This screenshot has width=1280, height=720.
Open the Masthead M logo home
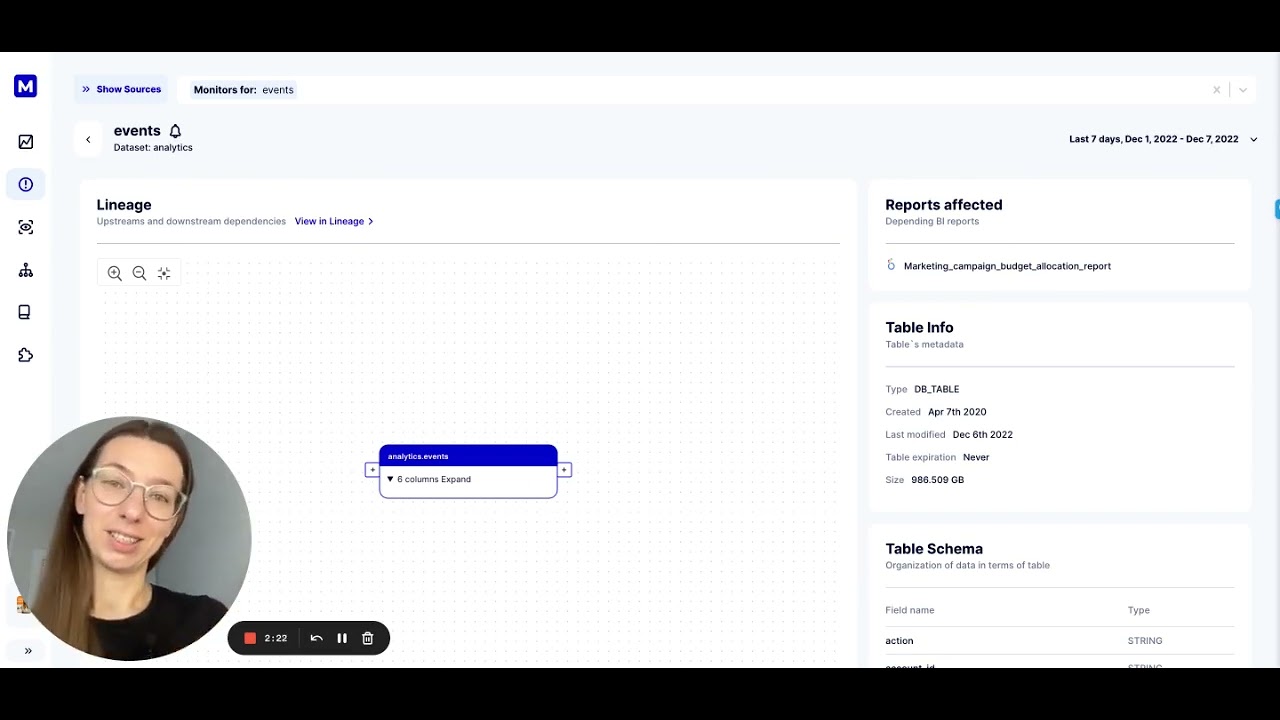[26, 86]
